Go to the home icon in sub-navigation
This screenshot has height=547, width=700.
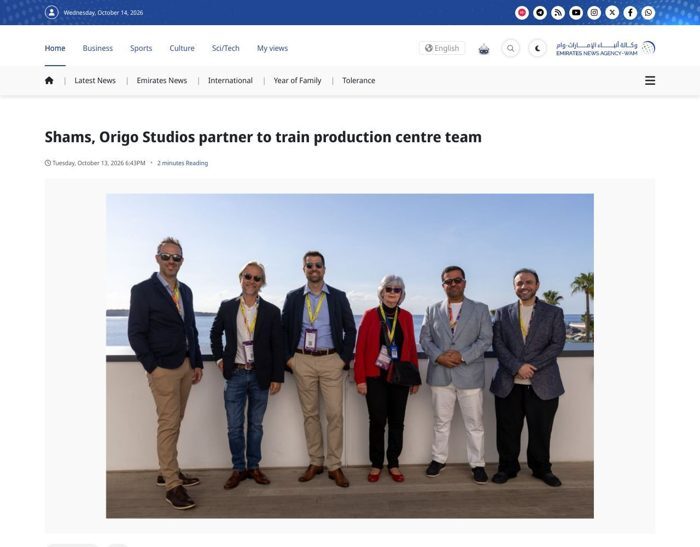[49, 80]
